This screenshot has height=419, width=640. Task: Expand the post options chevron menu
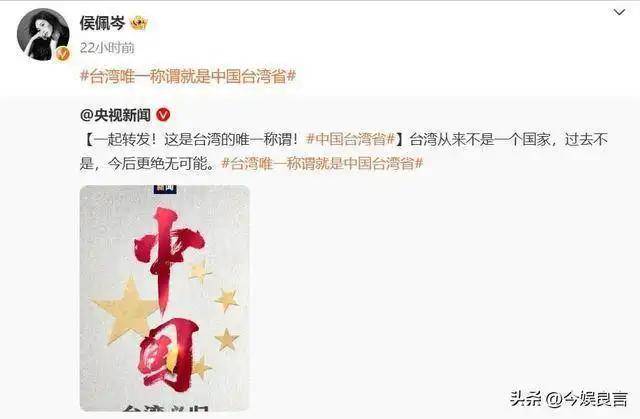pyautogui.click(x=619, y=12)
